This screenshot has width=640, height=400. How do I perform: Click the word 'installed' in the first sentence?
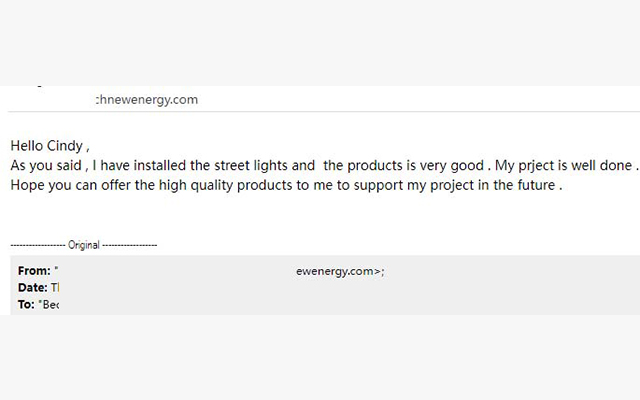click(160, 166)
